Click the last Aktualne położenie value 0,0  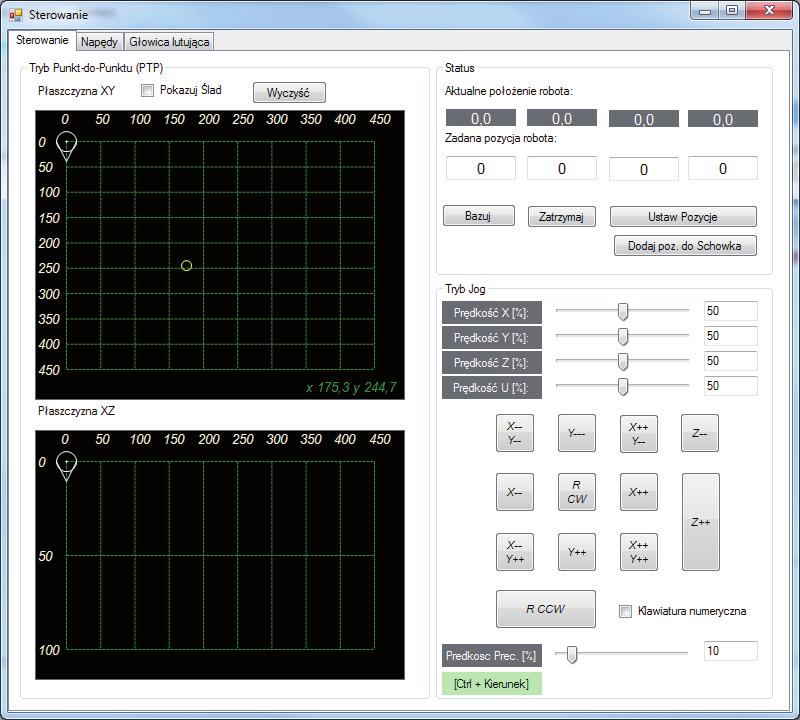(x=723, y=119)
